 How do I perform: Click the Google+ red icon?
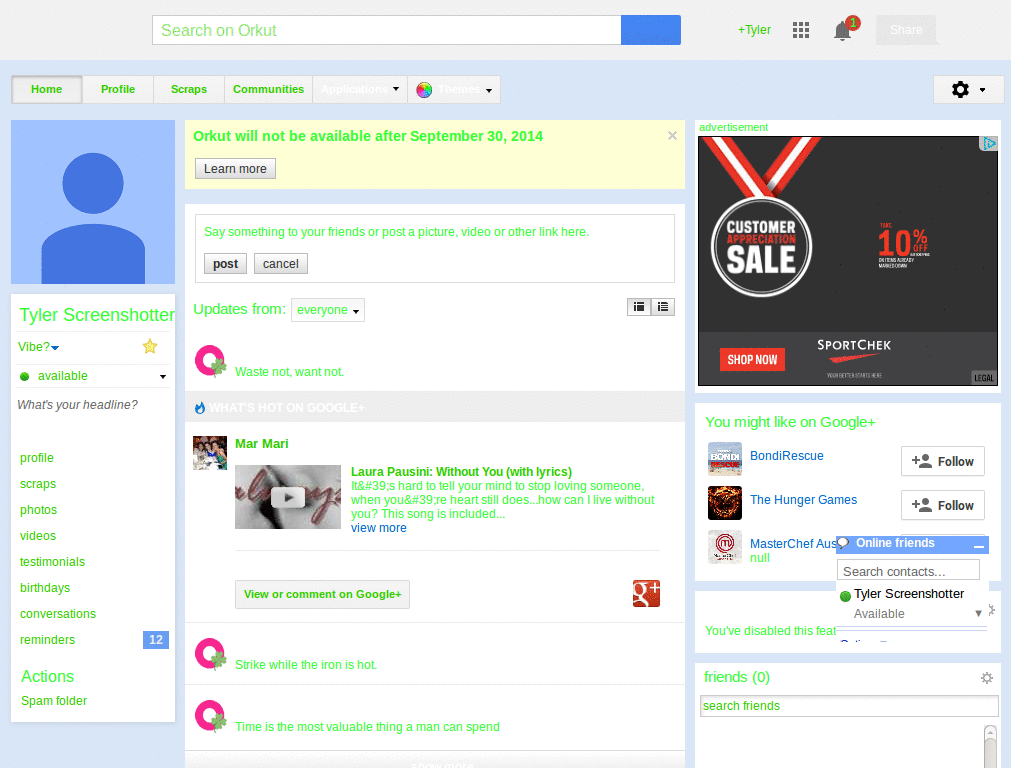point(646,594)
